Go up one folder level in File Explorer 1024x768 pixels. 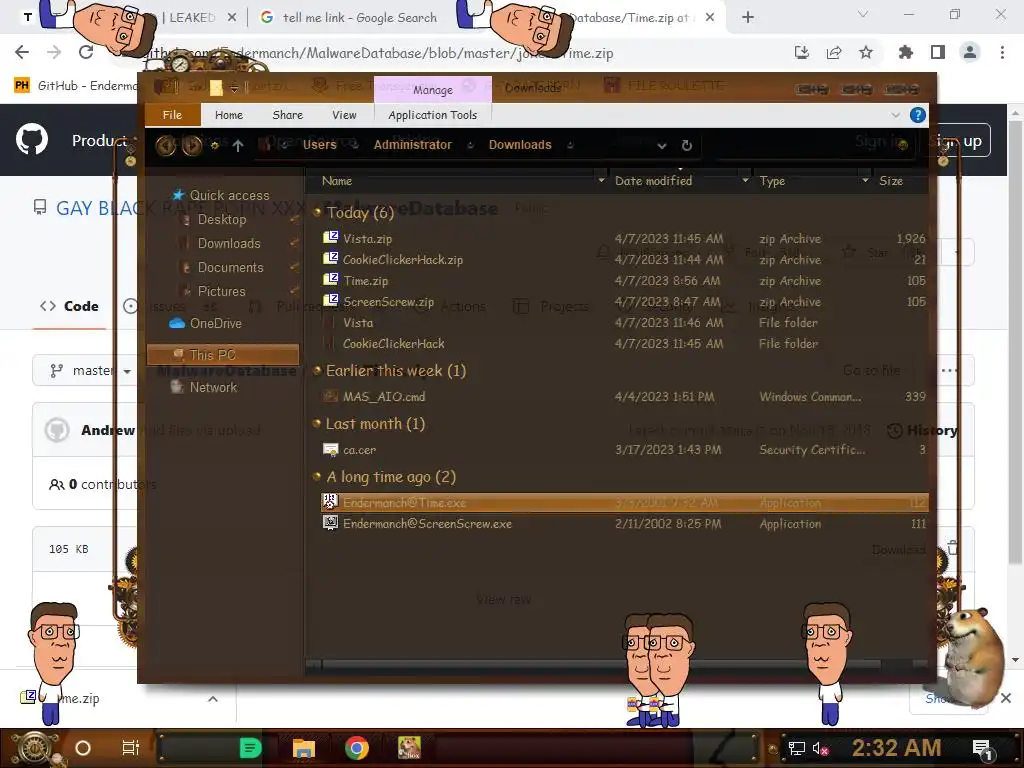pyautogui.click(x=238, y=146)
